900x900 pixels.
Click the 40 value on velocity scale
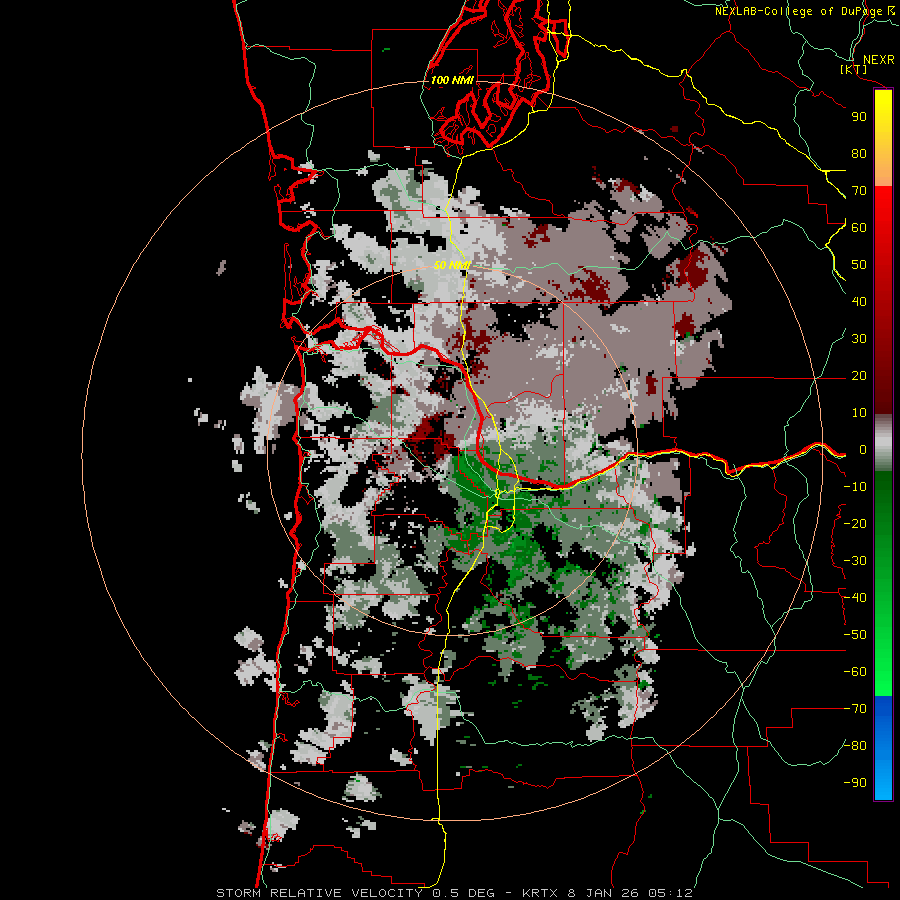point(859,301)
